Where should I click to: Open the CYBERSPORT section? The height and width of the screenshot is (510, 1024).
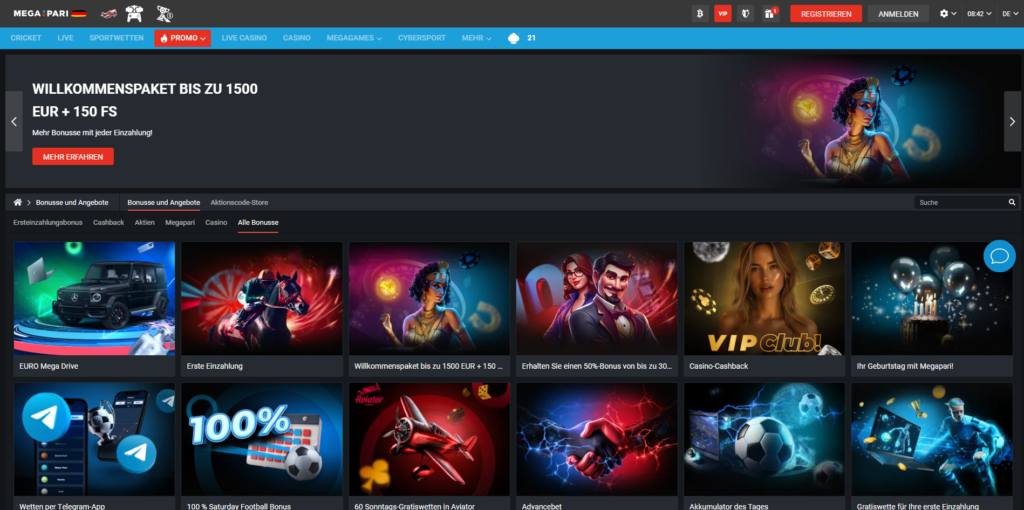[422, 39]
